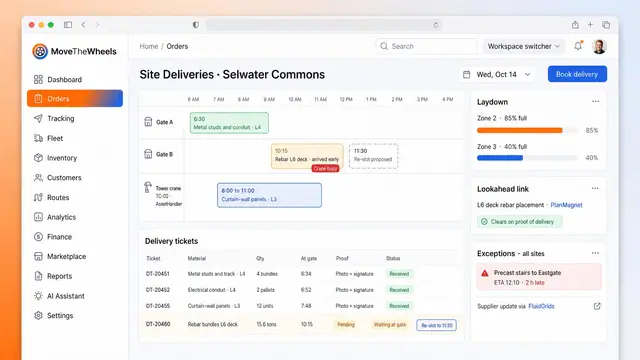Open the FluidGrids link
The height and width of the screenshot is (360, 640).
point(541,306)
